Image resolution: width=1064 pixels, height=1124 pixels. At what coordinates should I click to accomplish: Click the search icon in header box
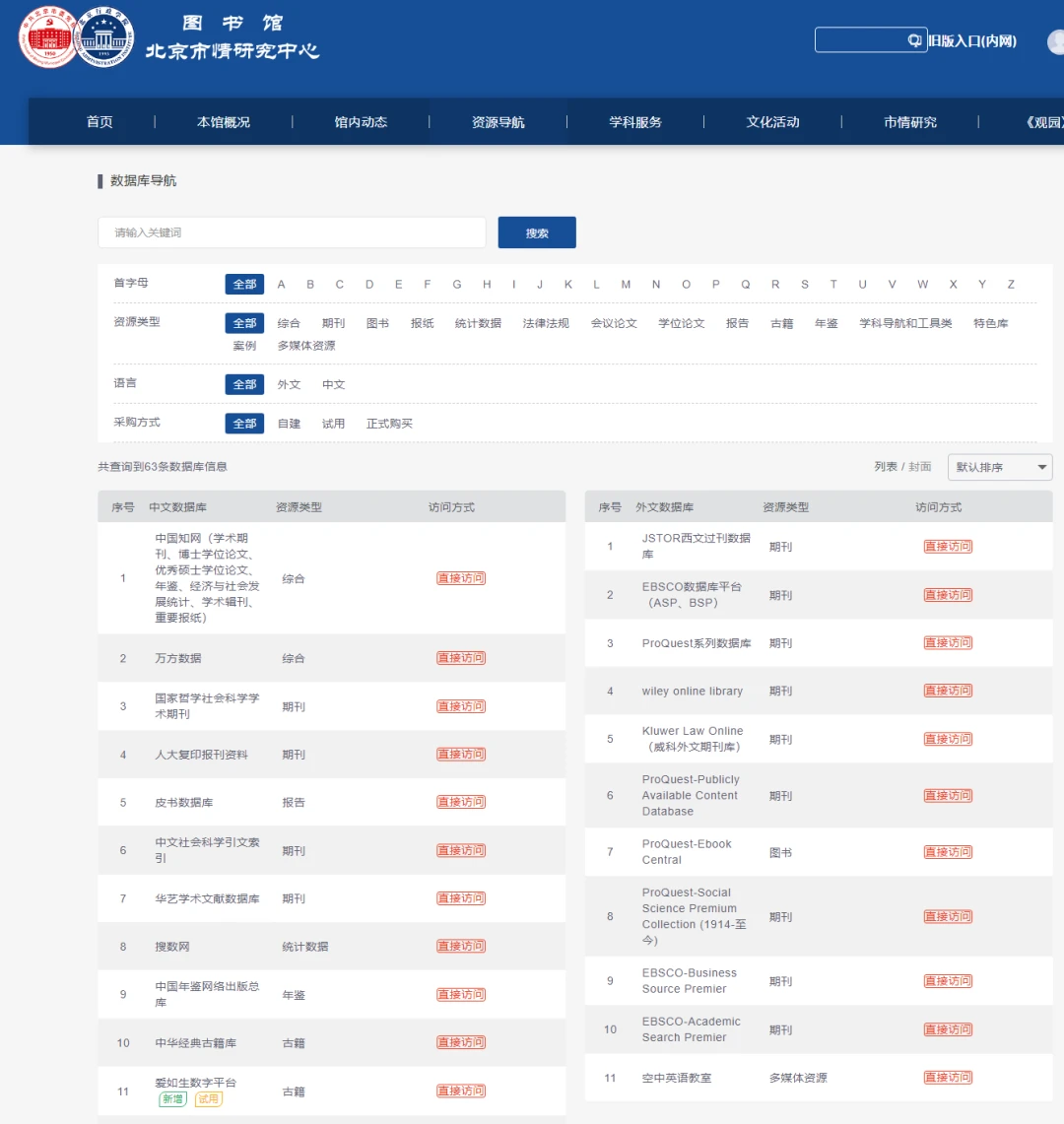(914, 40)
